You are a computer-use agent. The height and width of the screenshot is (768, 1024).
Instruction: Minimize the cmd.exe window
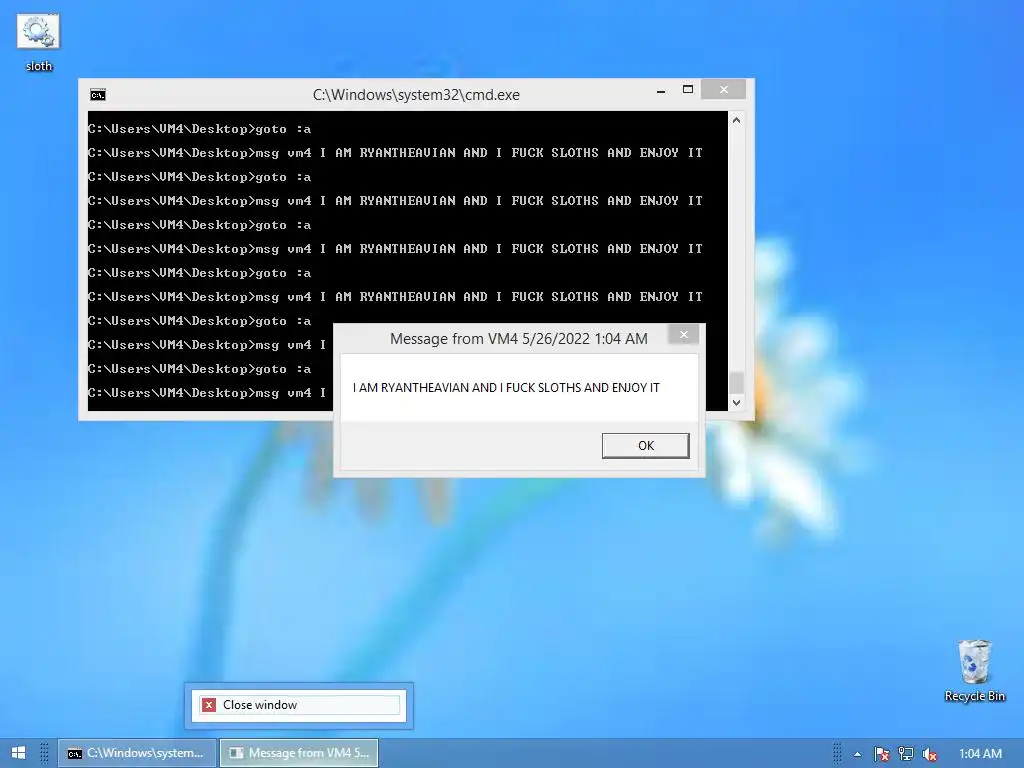click(x=661, y=91)
